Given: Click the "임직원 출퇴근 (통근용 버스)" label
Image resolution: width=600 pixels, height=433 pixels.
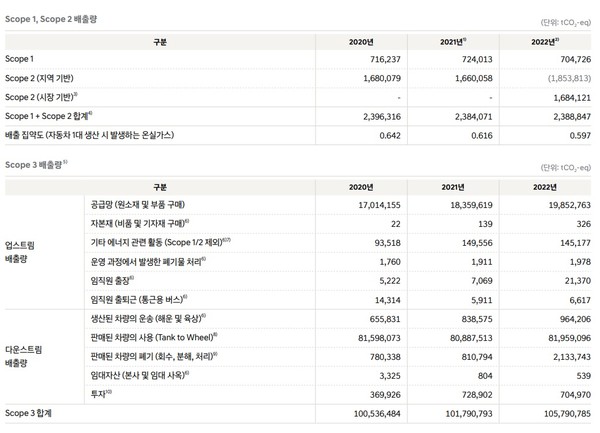Looking at the screenshot, I should [139, 300].
